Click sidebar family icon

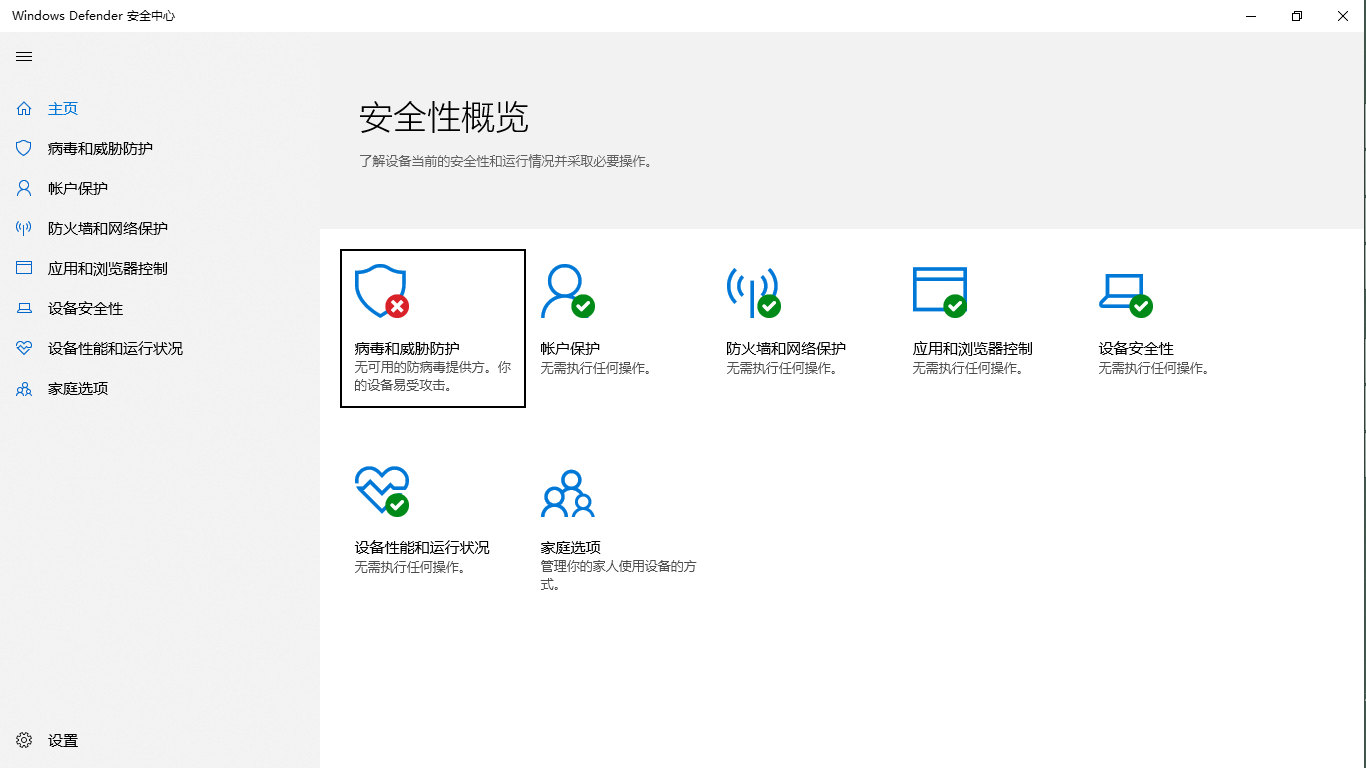pyautogui.click(x=24, y=388)
